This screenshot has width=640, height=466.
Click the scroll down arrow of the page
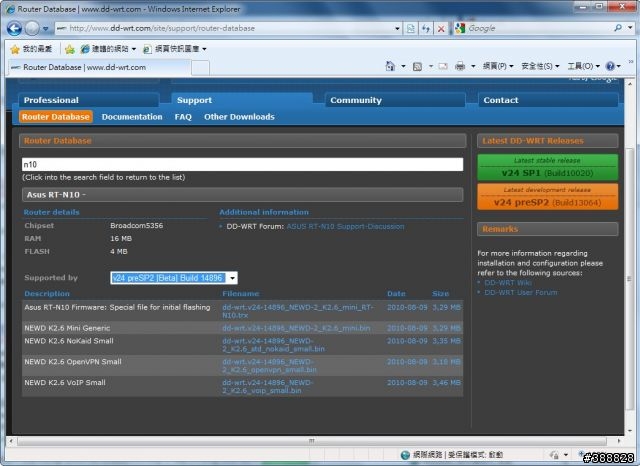tap(629, 430)
